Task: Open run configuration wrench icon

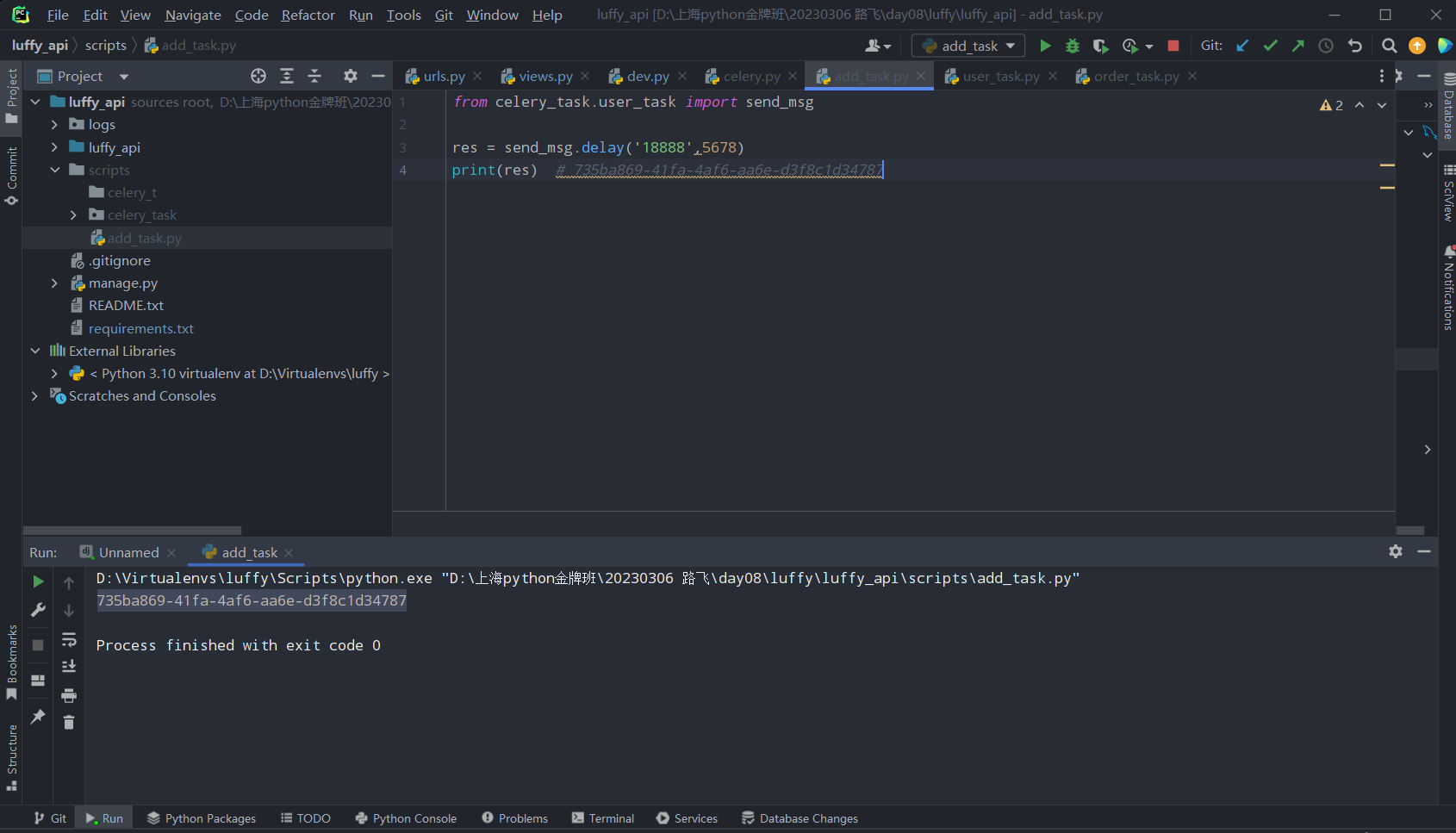Action: tap(38, 610)
